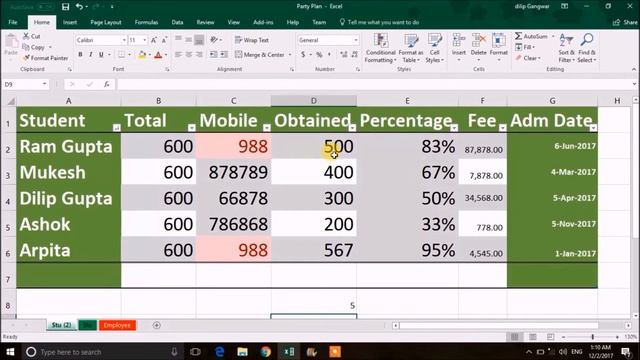Click the Share button
The image size is (640, 360).
click(625, 22)
